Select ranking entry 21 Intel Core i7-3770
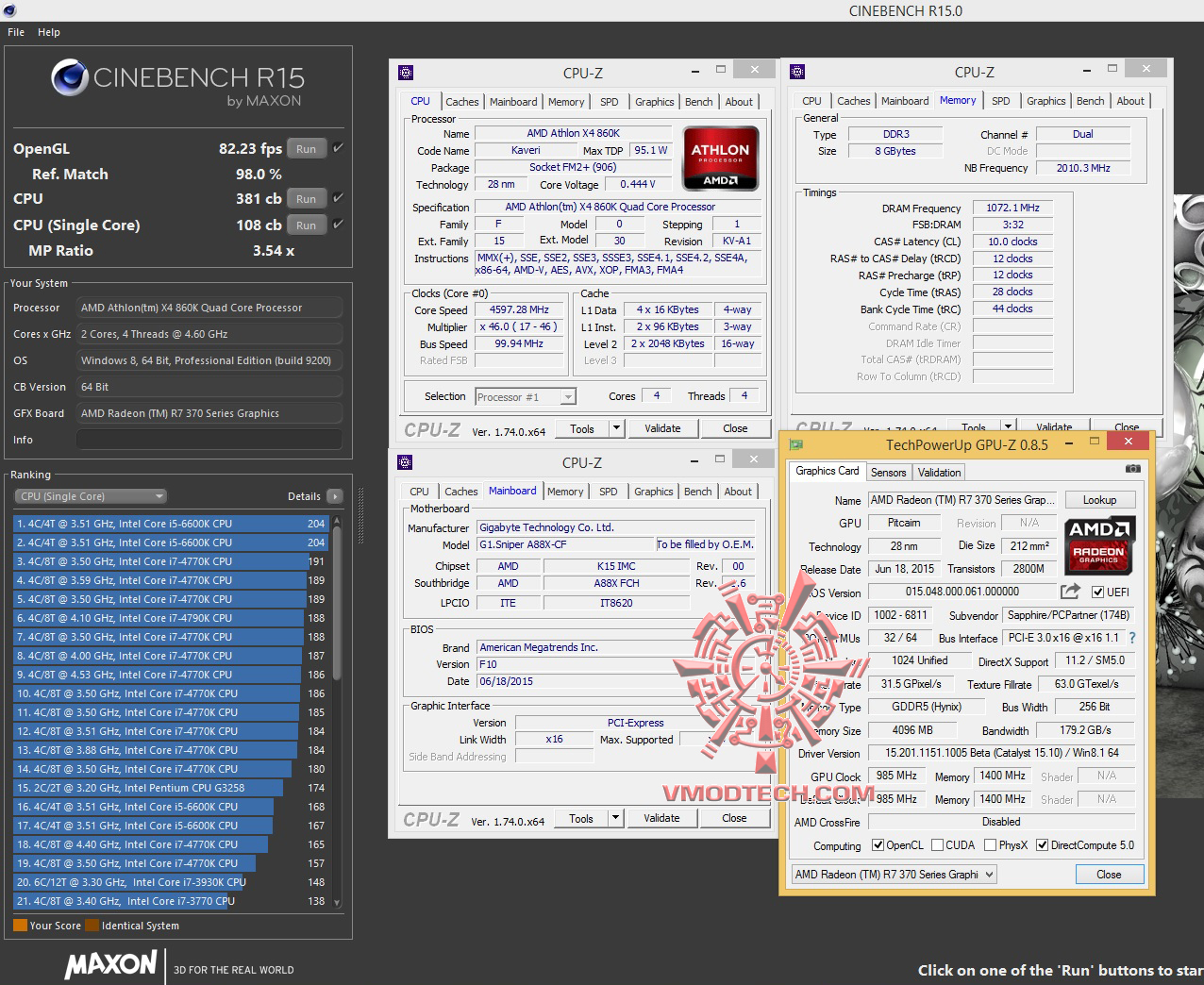This screenshot has height=985, width=1204. click(171, 901)
